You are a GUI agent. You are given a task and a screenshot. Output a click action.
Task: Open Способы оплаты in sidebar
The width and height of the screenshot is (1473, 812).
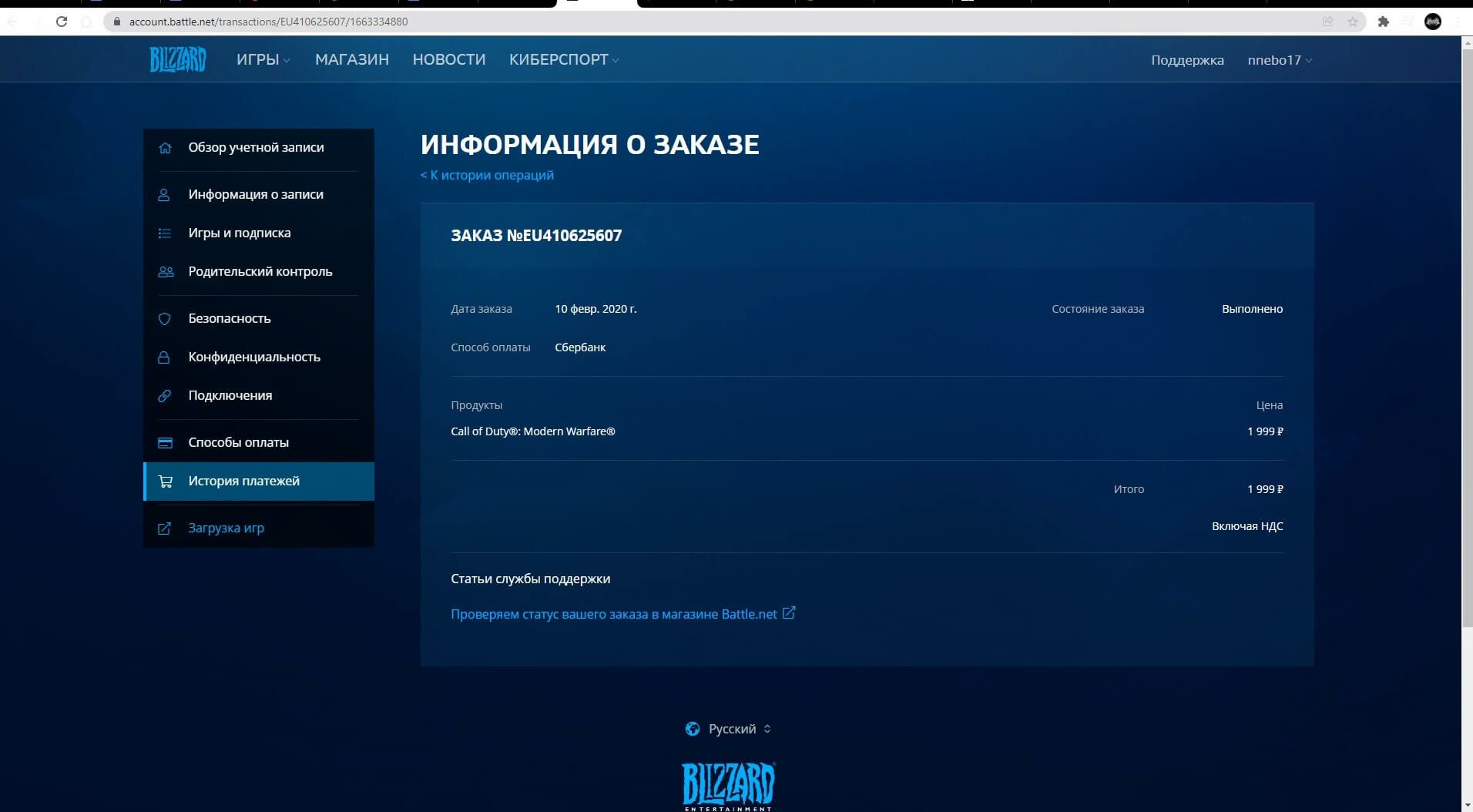259,443
